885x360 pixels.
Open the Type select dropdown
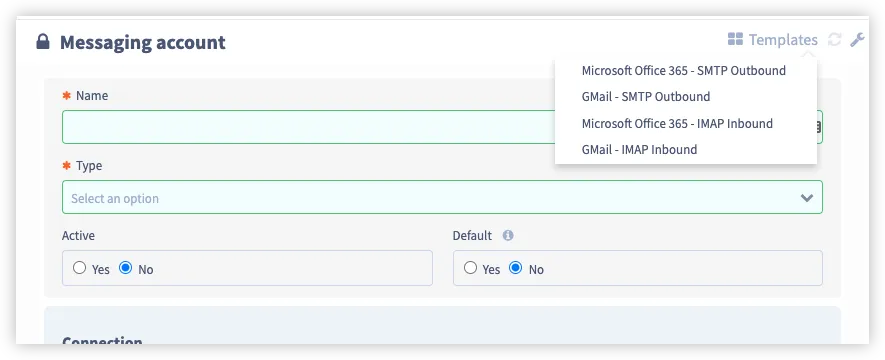click(x=442, y=197)
